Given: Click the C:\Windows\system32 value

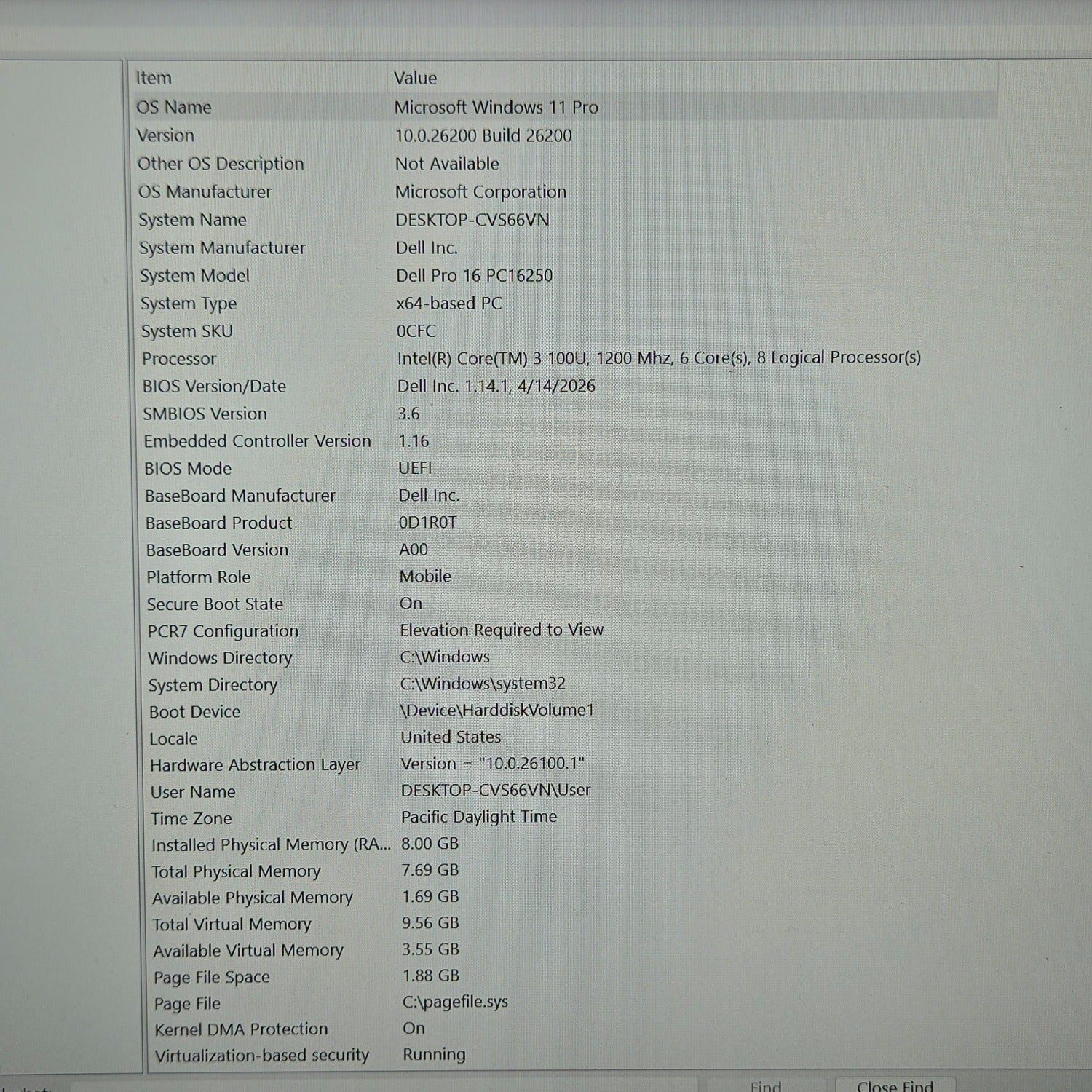Looking at the screenshot, I should (483, 684).
